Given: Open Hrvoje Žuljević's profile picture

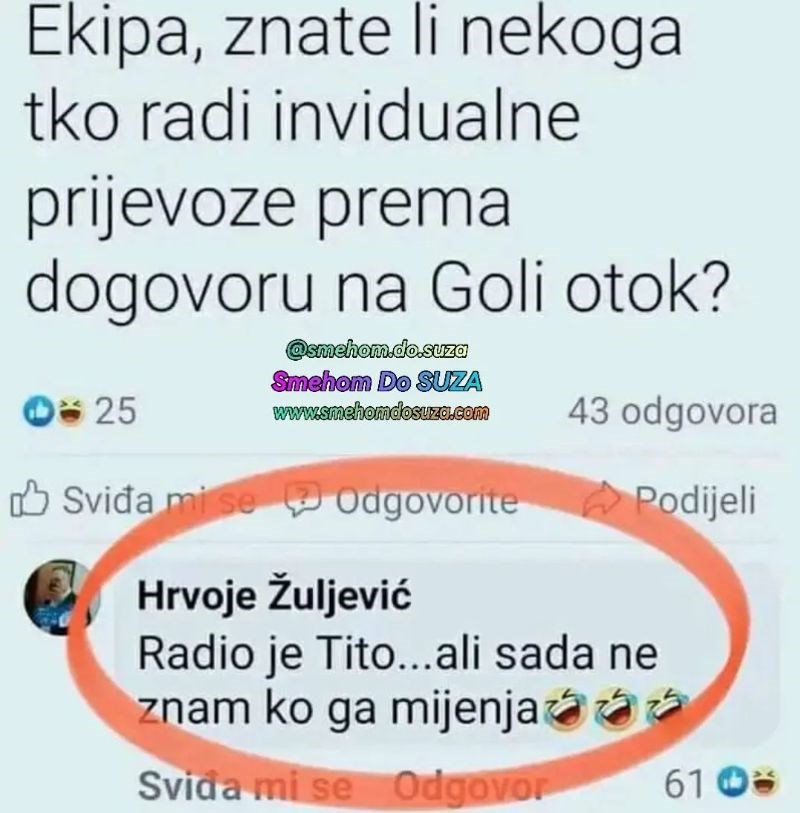Looking at the screenshot, I should (62, 597).
